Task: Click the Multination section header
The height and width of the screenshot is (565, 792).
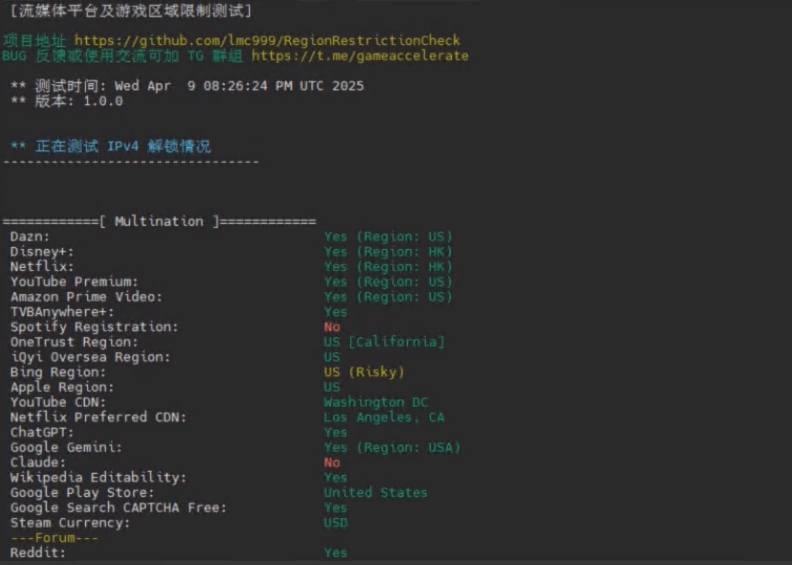Action: coord(159,221)
